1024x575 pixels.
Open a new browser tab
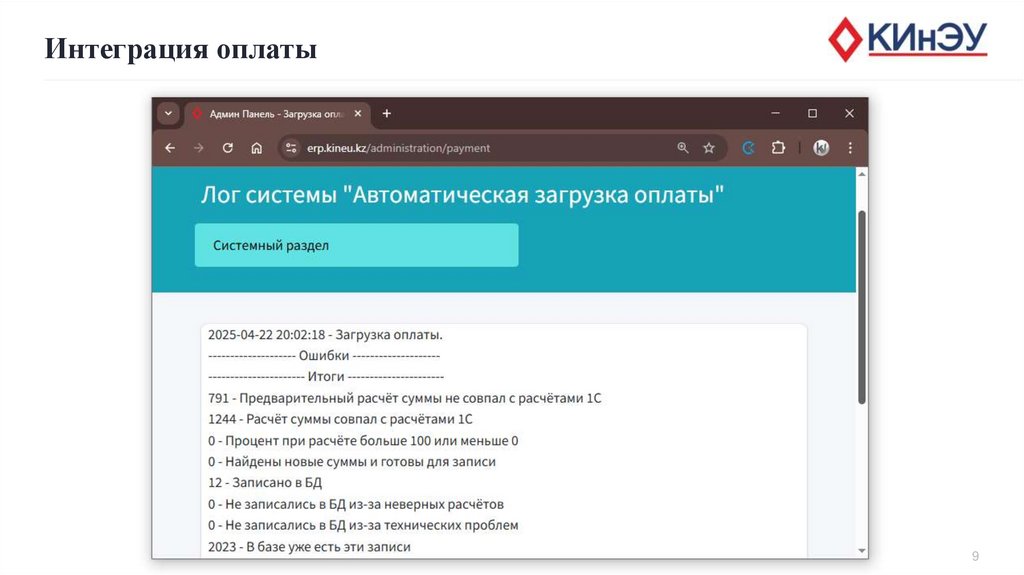pyautogui.click(x=387, y=114)
